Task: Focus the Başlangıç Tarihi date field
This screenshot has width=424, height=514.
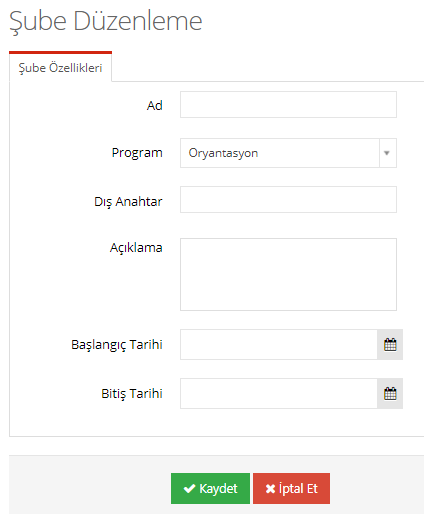Action: click(279, 344)
